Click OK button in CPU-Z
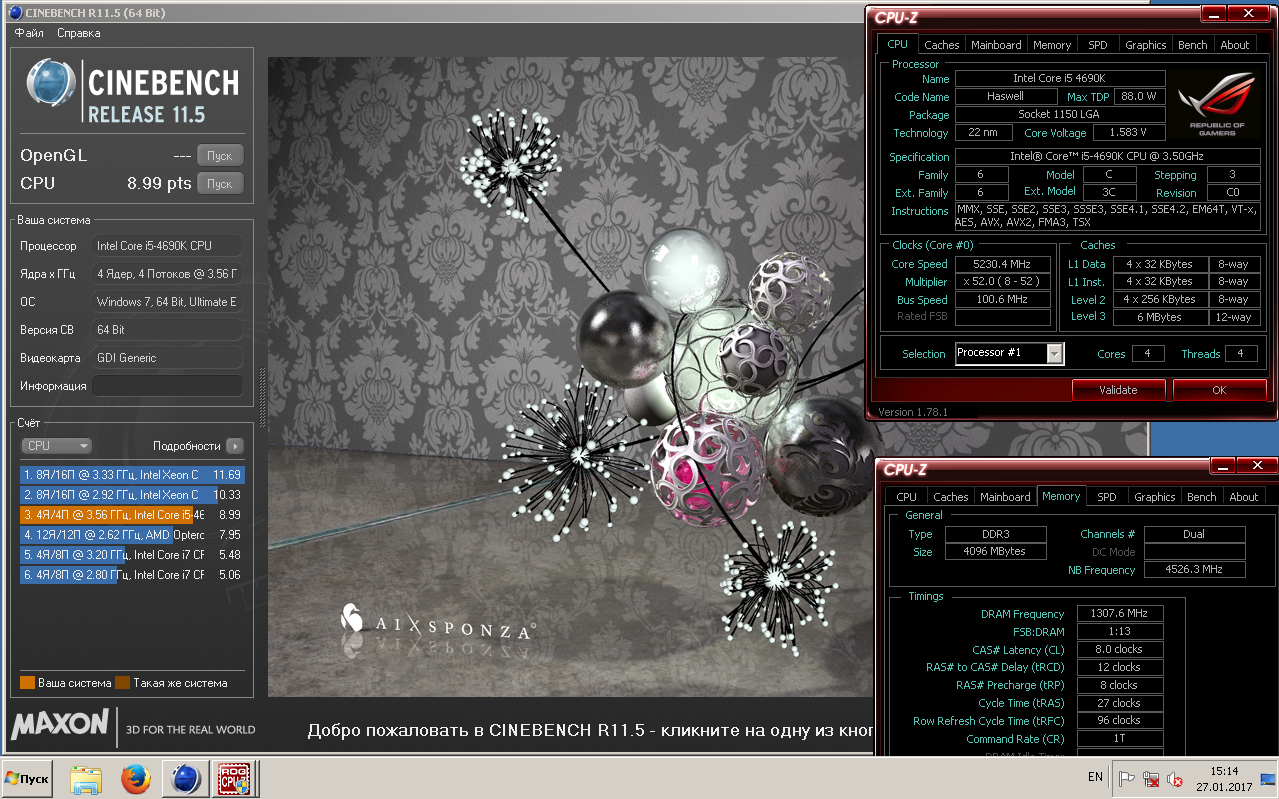The width and height of the screenshot is (1279, 799). coord(1219,390)
